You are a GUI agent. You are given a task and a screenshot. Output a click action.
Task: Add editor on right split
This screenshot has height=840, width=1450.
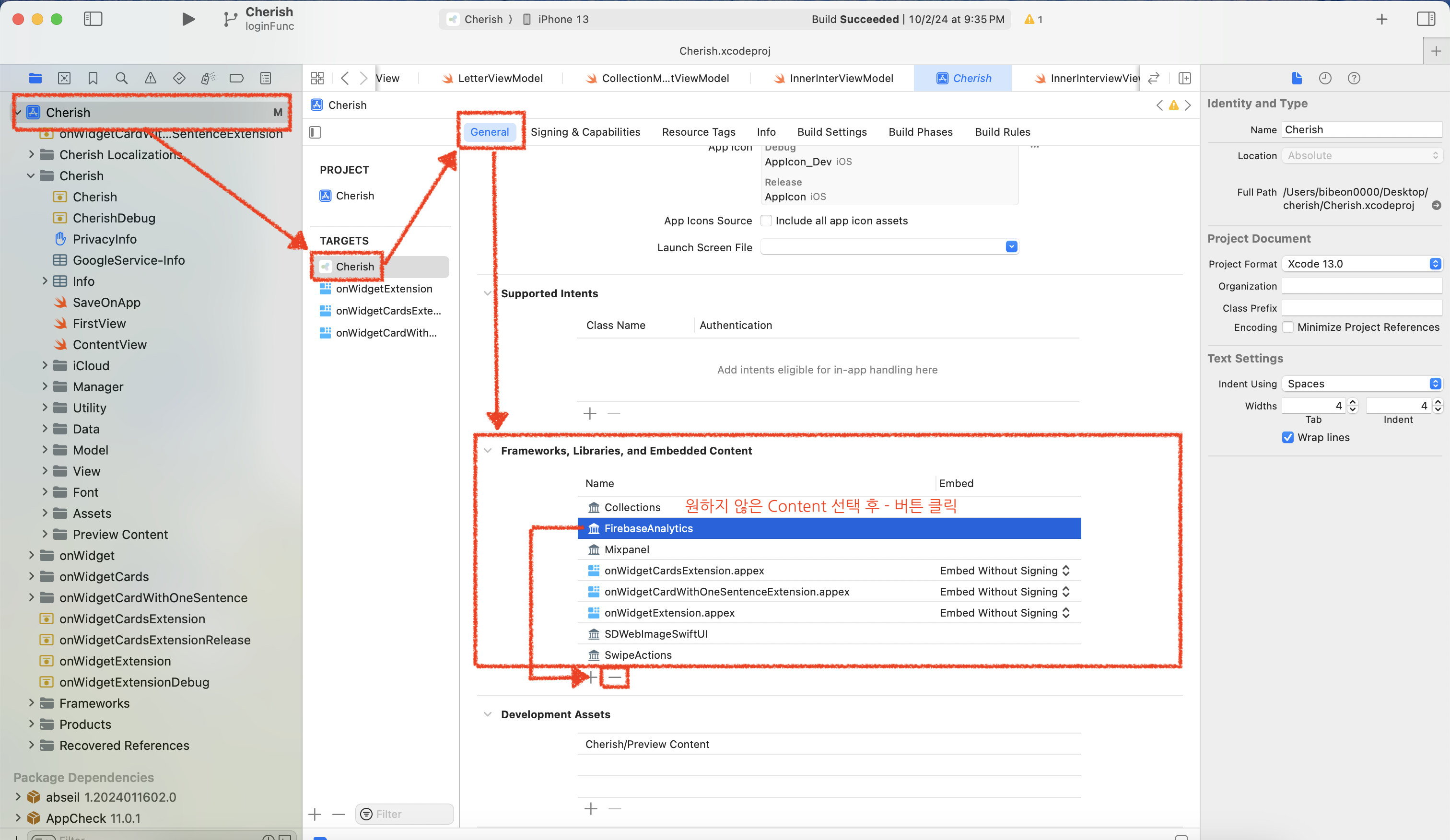(x=1184, y=78)
